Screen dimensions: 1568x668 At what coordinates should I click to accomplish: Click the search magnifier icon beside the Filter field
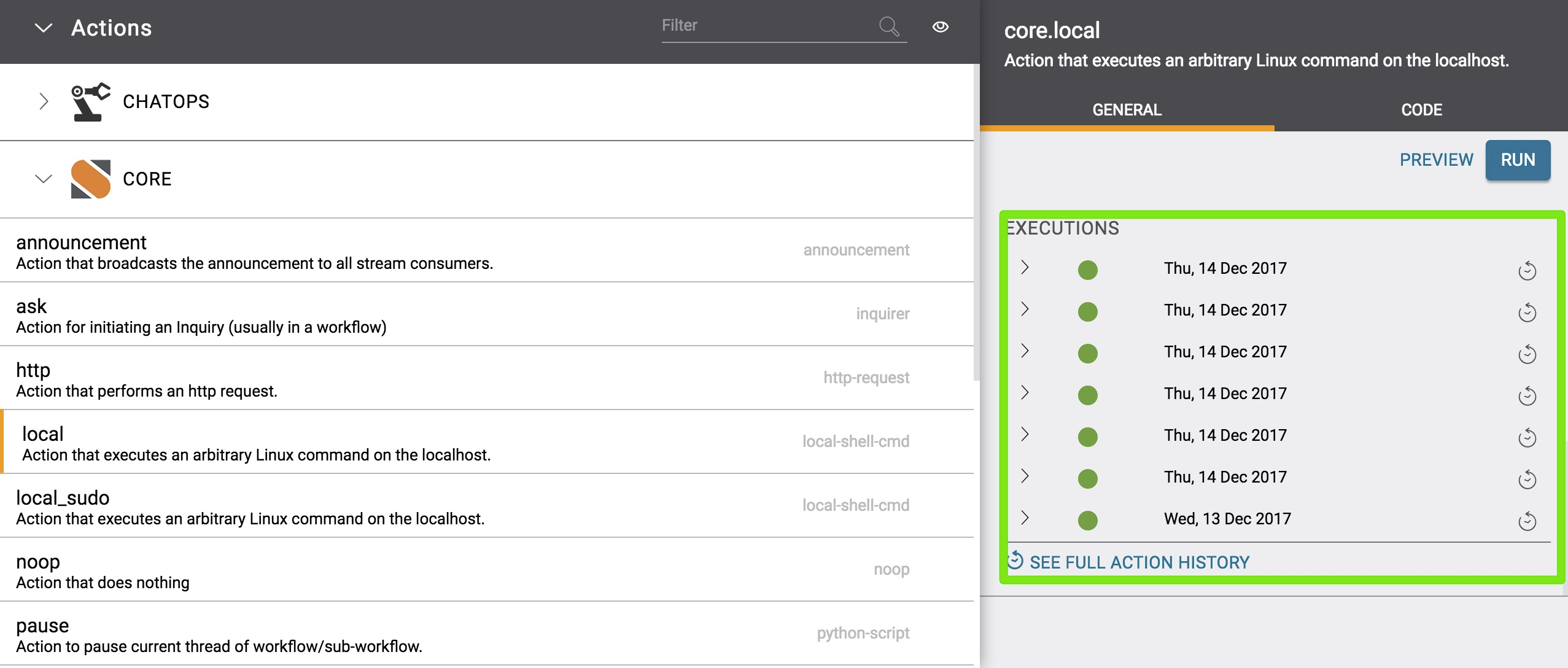tap(888, 26)
